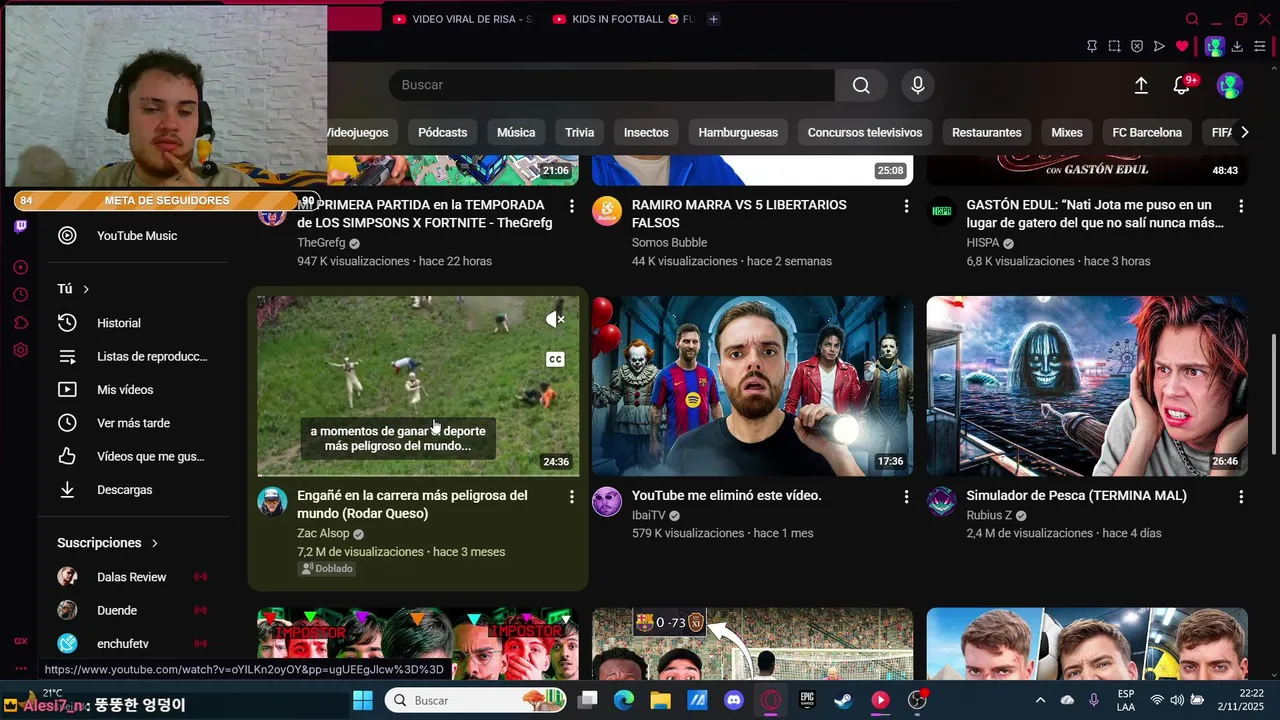Open options for Gastón Edul video
The image size is (1280, 720).
click(1241, 206)
